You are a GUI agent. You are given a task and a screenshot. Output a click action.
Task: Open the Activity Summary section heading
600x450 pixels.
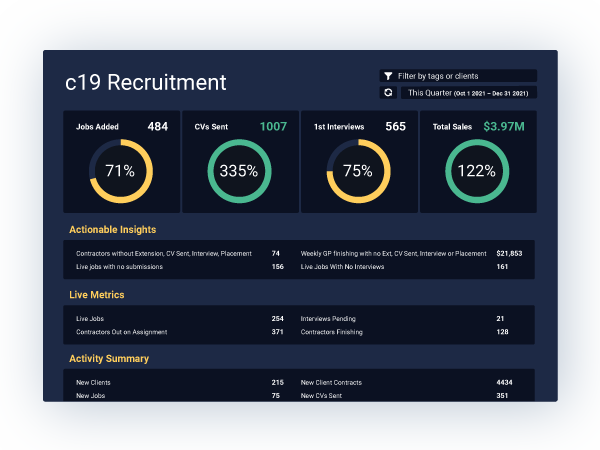107,359
